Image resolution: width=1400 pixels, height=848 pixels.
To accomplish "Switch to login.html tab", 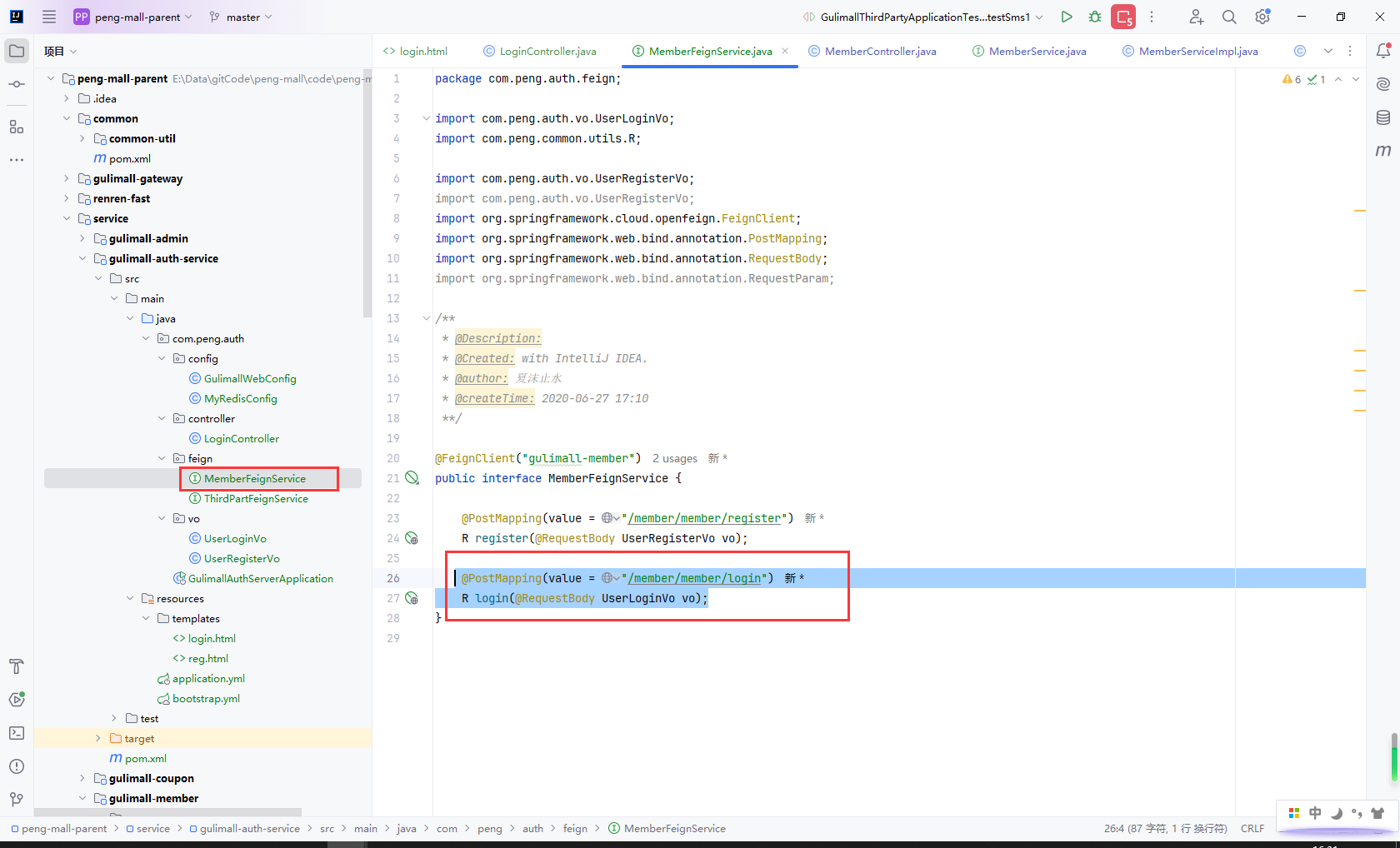I will coord(415,51).
